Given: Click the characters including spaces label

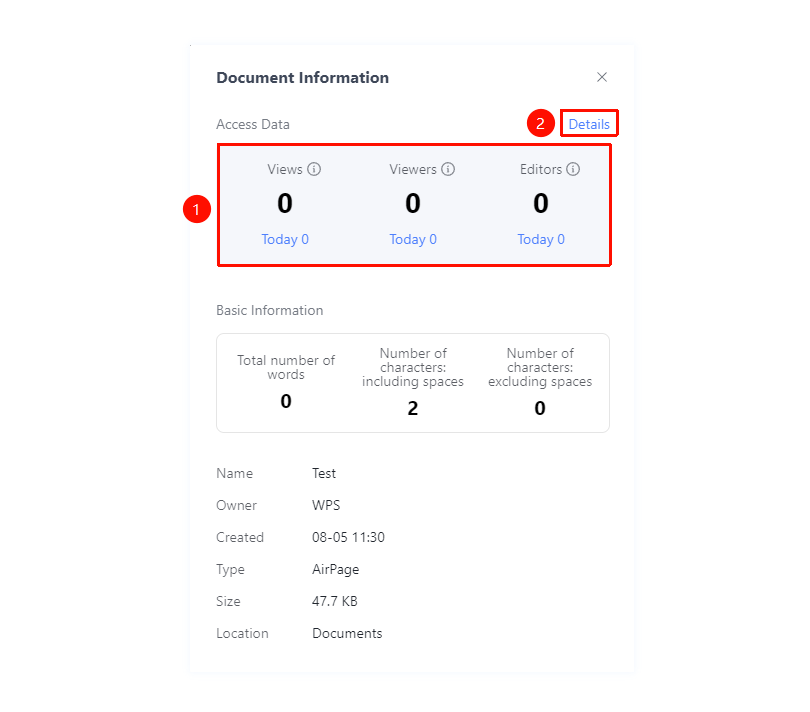Looking at the screenshot, I should 413,367.
